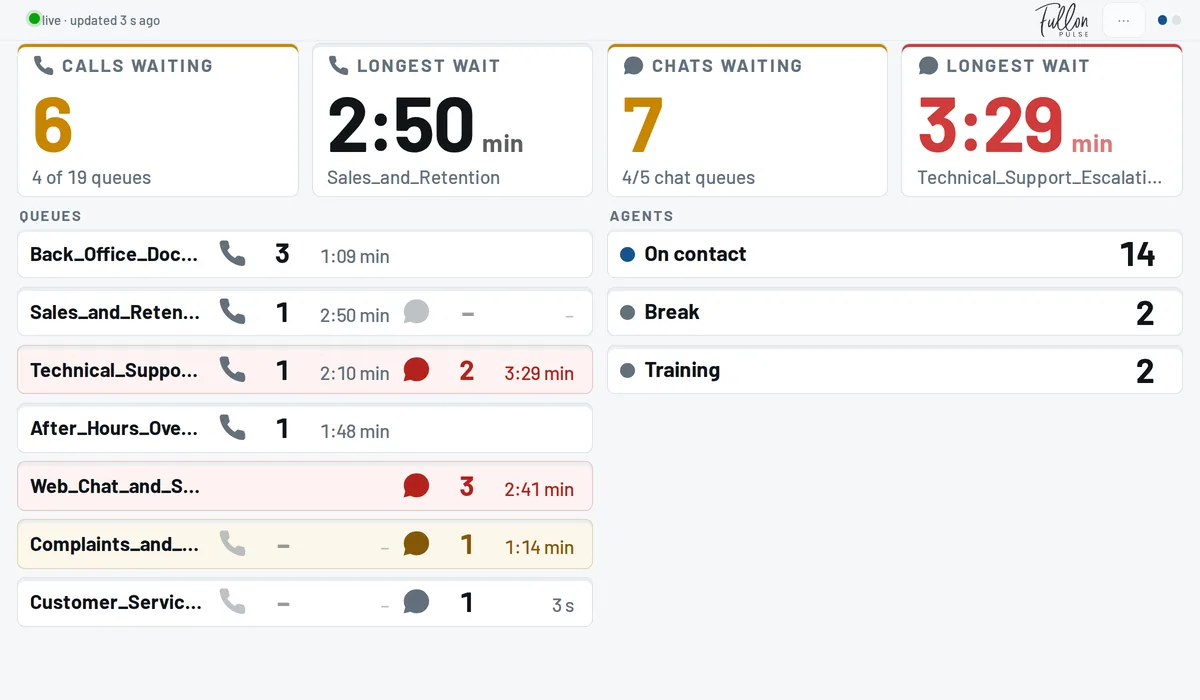Viewport: 1200px width, 700px height.
Task: Click the gray chat icon in Customer_Servic row
Action: click(416, 602)
